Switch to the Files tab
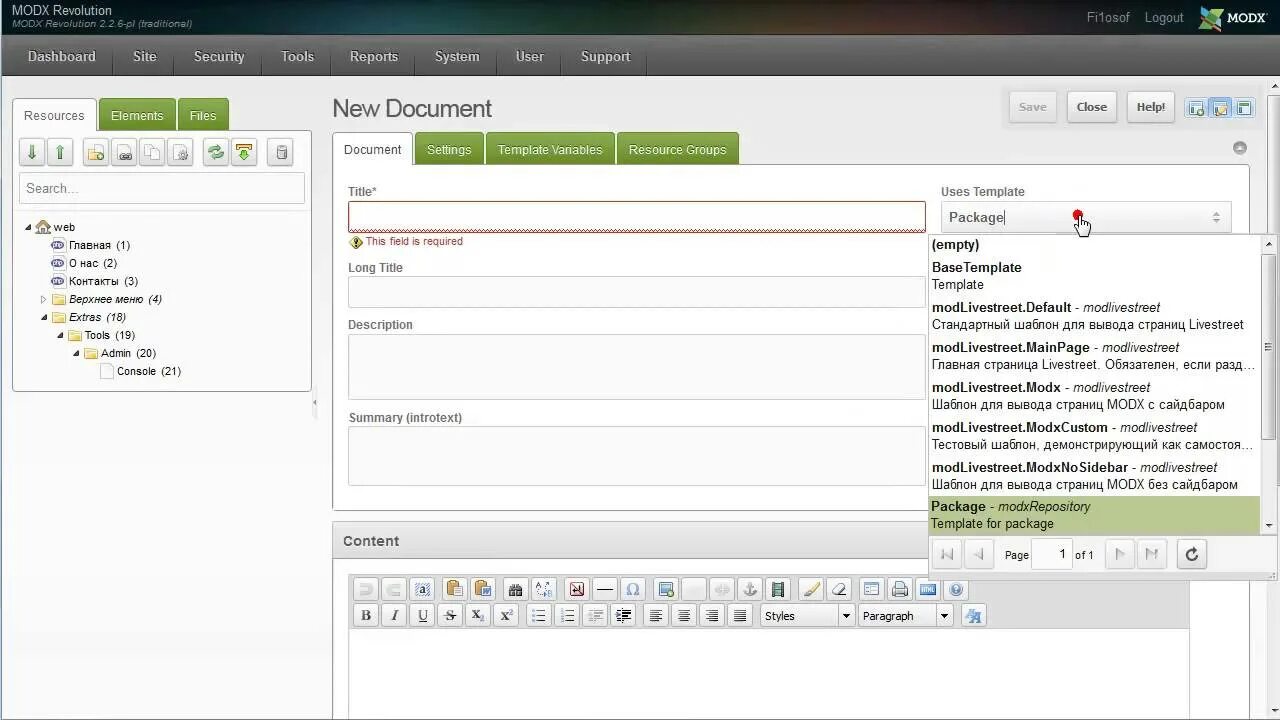 (203, 115)
